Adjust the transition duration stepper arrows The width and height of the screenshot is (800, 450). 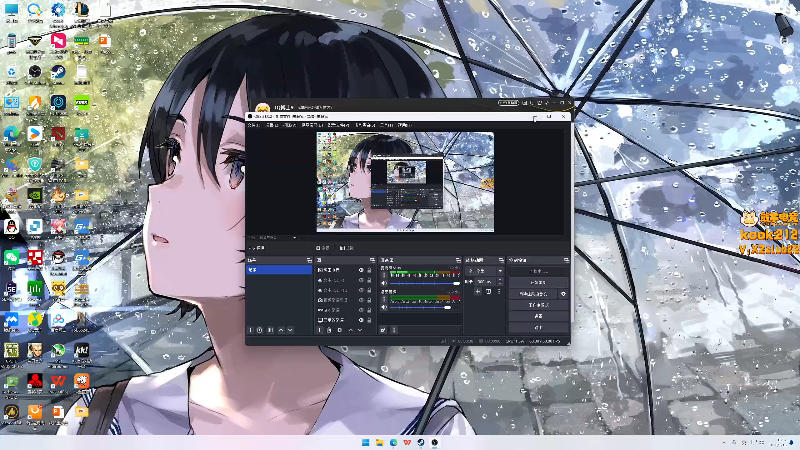pos(500,282)
